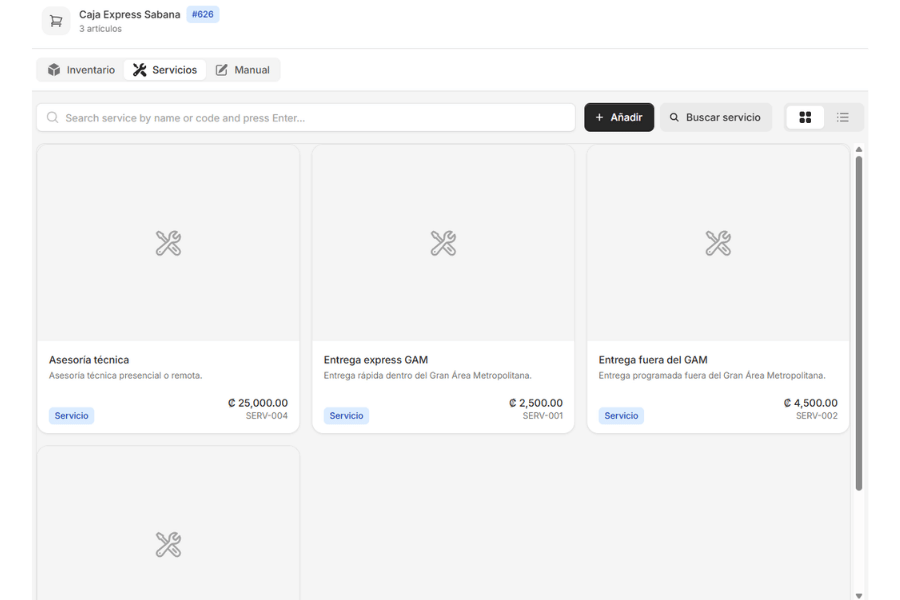Open the Manual entry tab
900x600 pixels.
242,70
